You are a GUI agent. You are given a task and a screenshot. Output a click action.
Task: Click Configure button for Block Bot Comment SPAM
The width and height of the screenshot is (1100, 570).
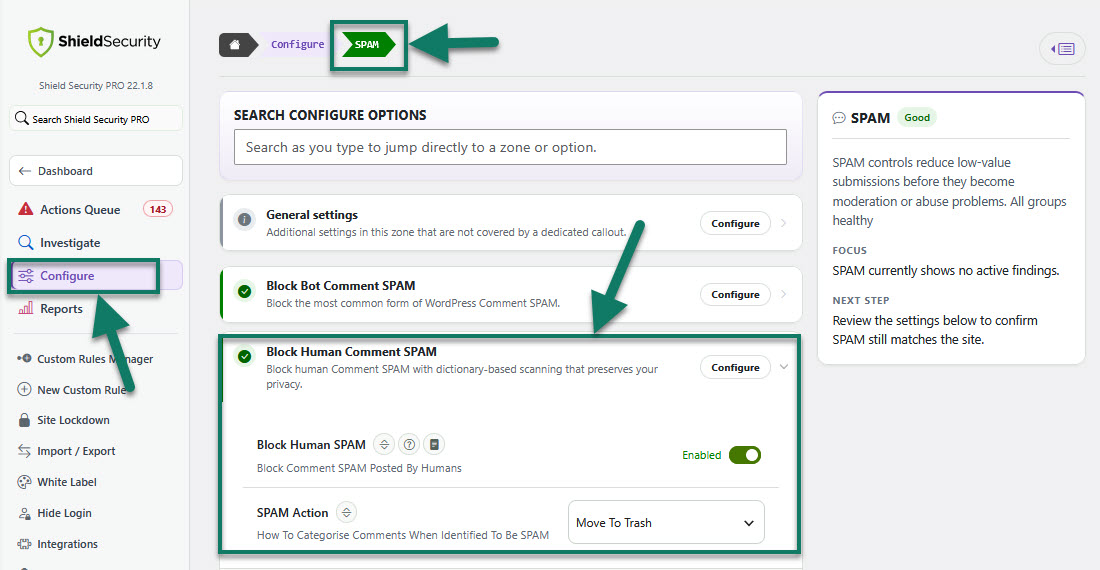pyautogui.click(x=735, y=294)
